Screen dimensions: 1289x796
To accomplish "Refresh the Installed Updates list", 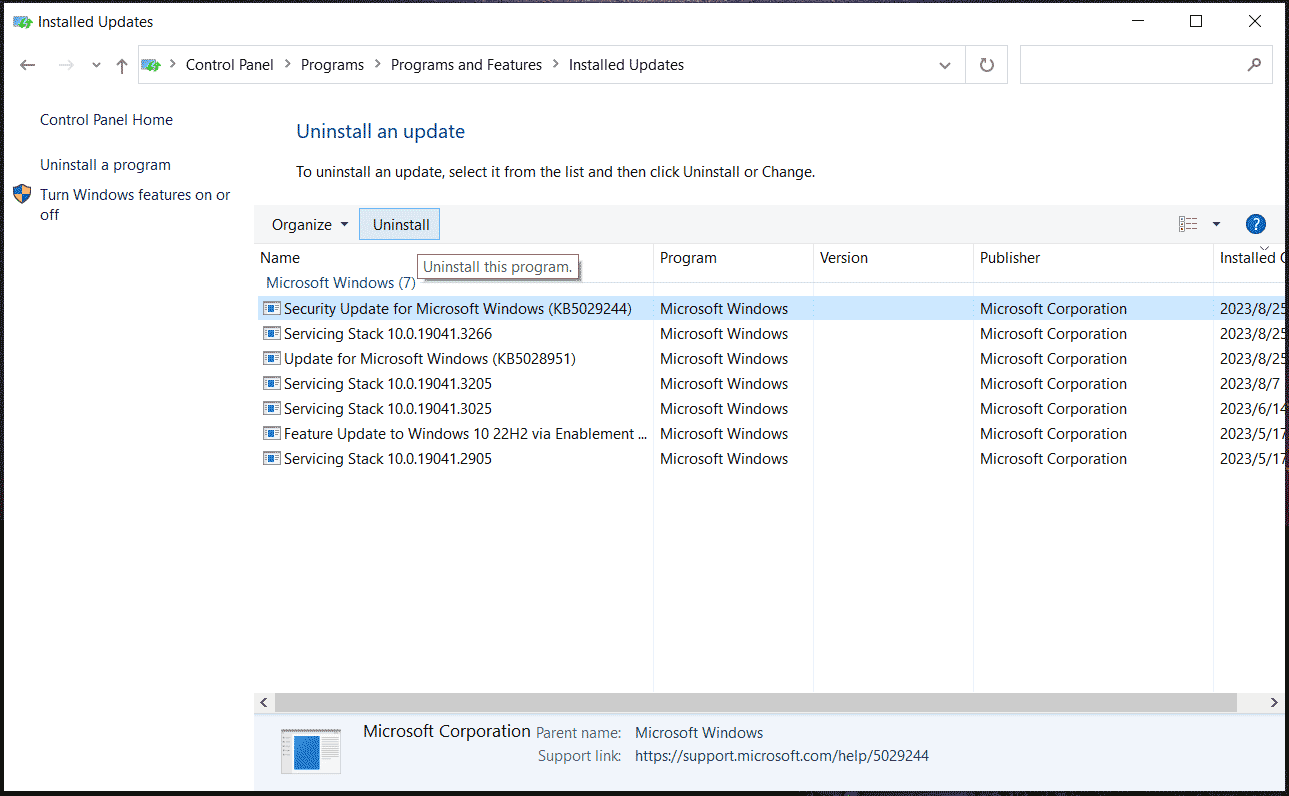I will [987, 65].
